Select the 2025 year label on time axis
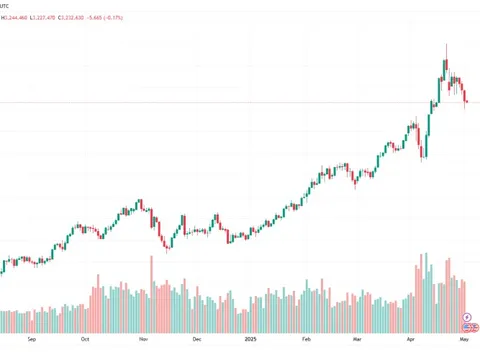The height and width of the screenshot is (360, 480). [251, 339]
